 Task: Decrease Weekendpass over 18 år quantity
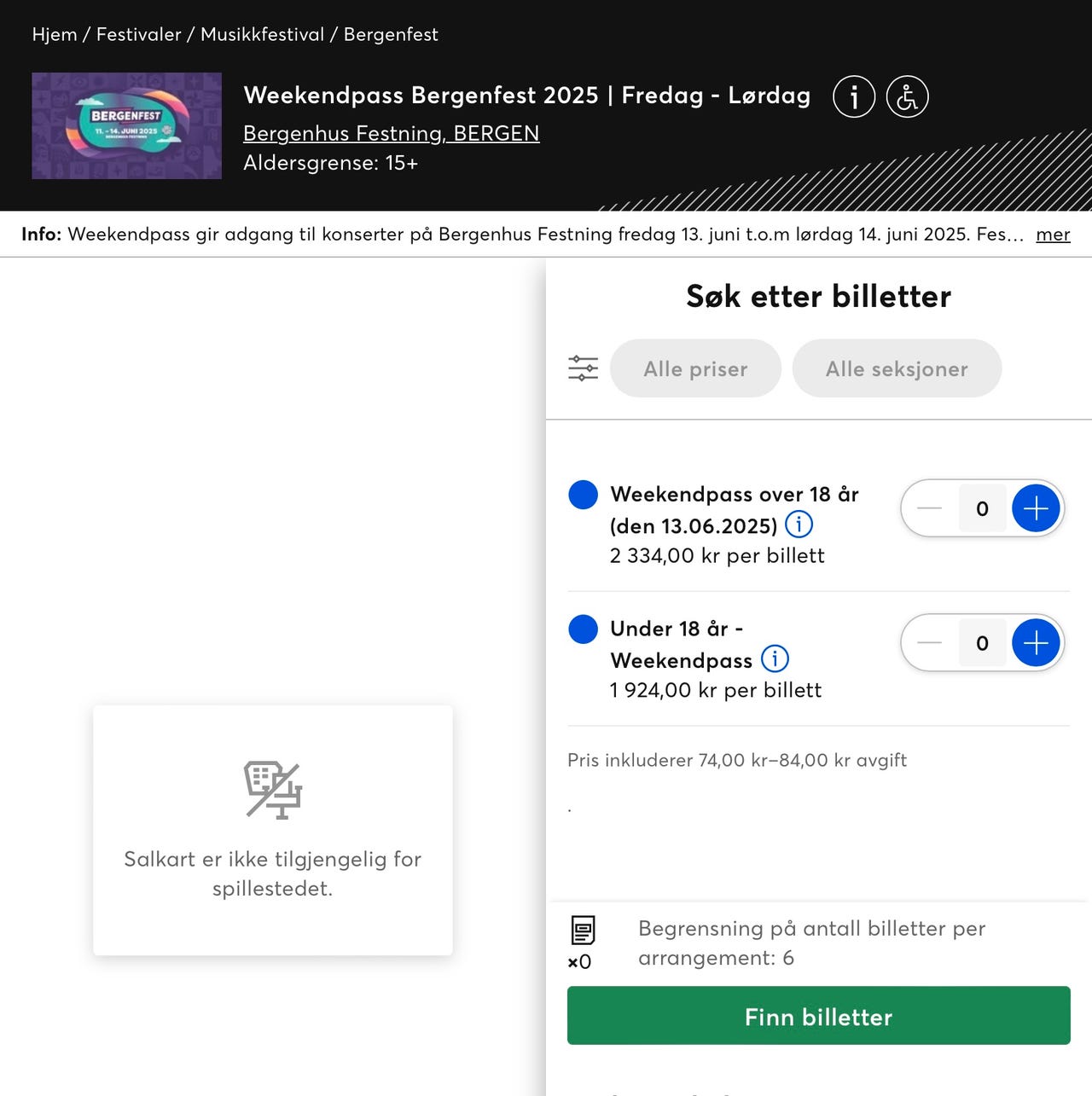pyautogui.click(x=929, y=508)
